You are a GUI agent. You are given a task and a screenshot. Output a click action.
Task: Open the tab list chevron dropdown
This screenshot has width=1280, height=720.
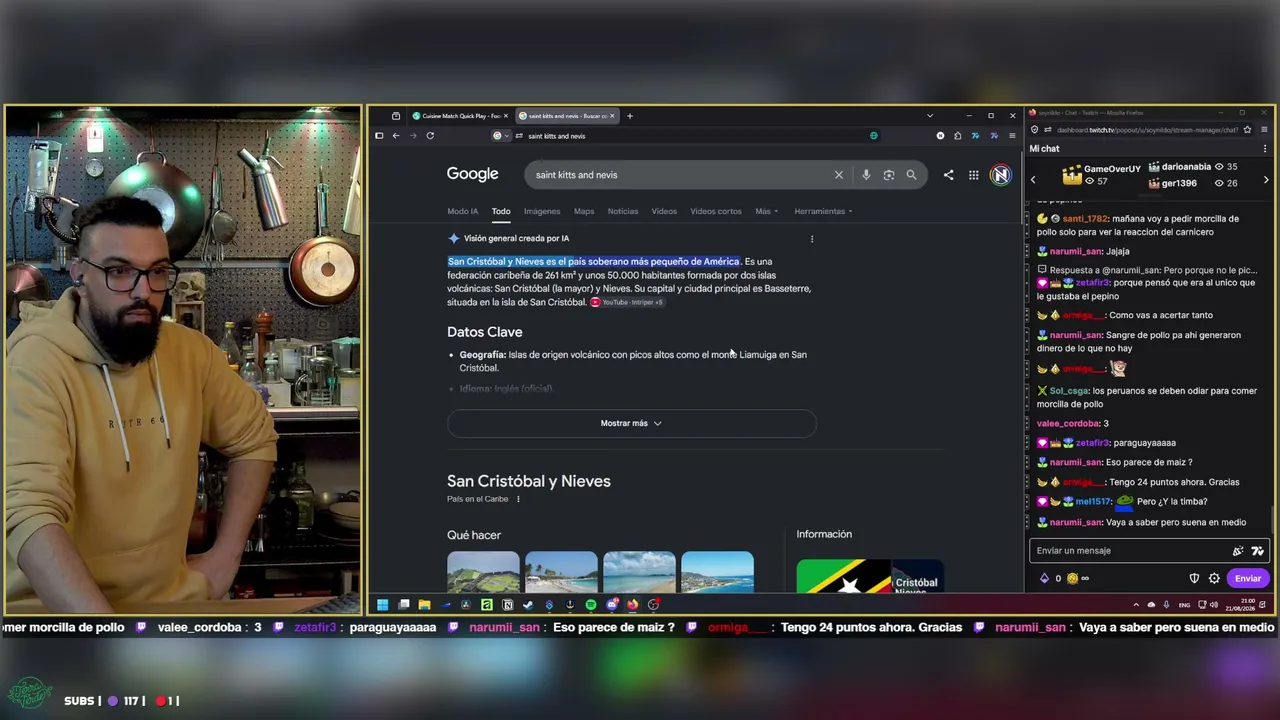930,116
